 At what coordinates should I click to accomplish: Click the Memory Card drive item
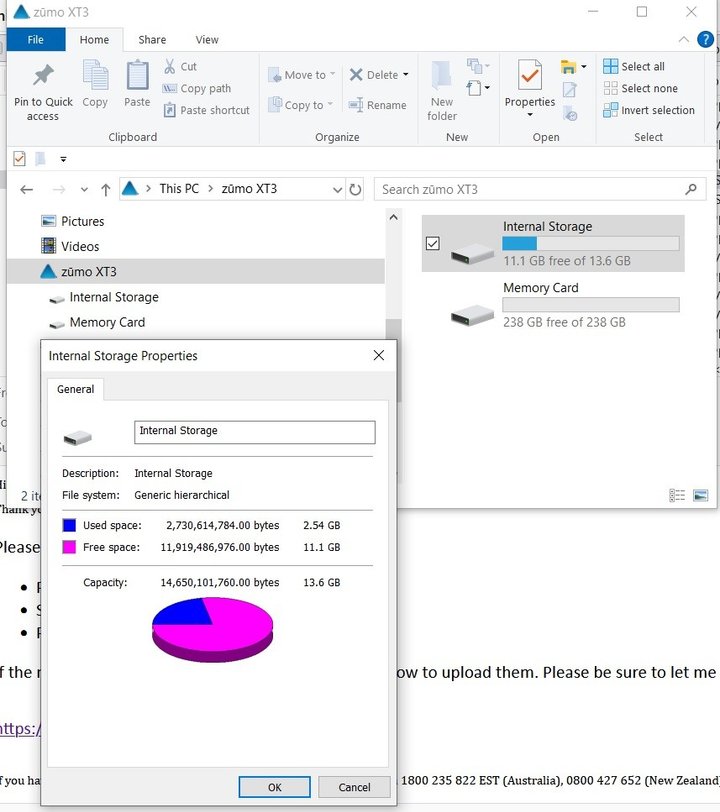[x=553, y=306]
